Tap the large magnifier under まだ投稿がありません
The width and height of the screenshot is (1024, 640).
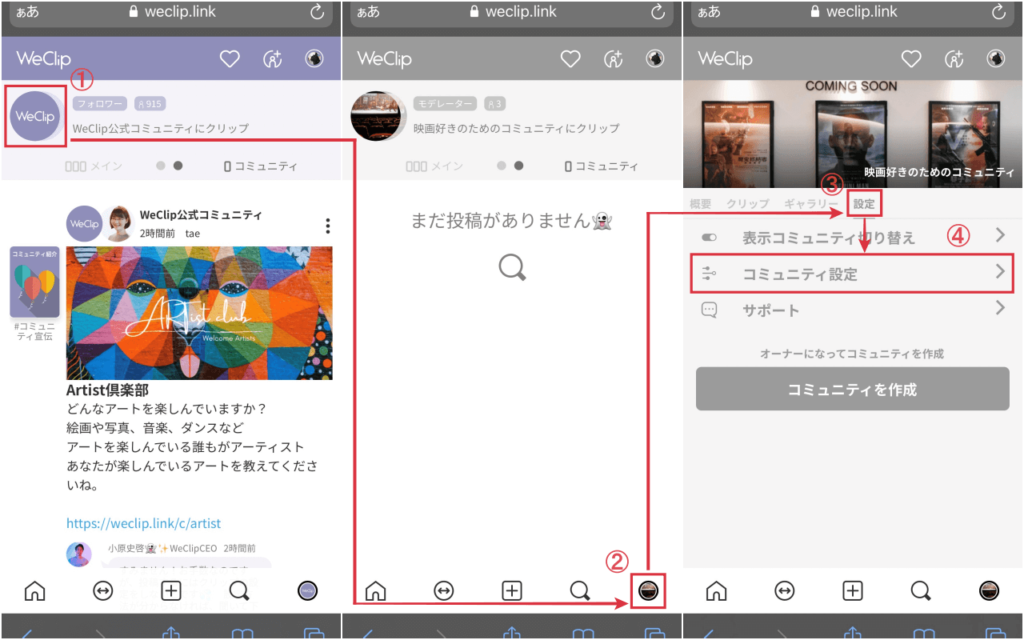tap(512, 267)
